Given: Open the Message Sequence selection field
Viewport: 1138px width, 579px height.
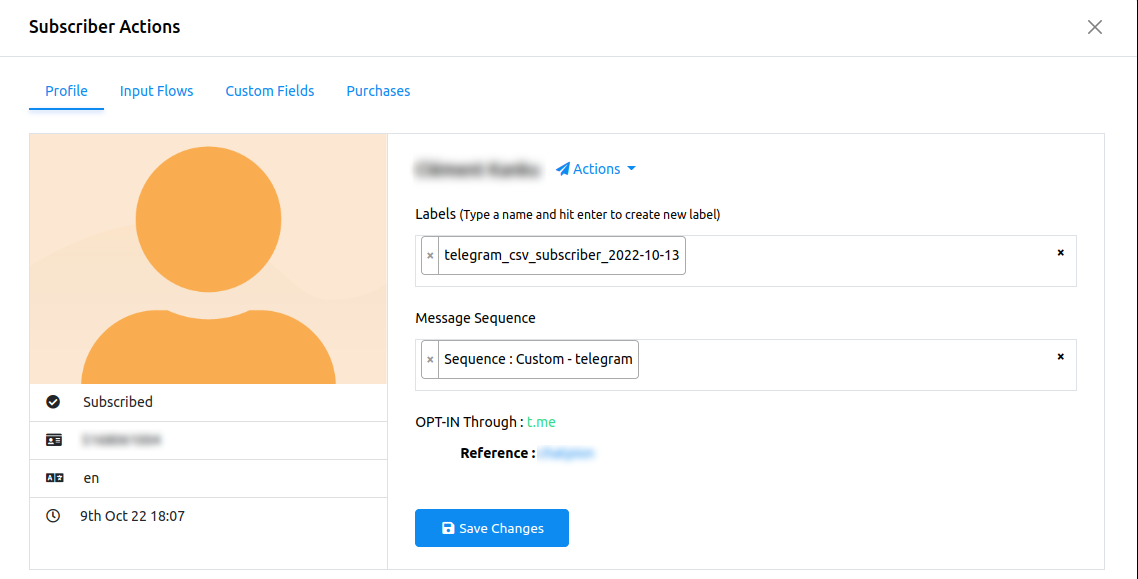Looking at the screenshot, I should 850,364.
